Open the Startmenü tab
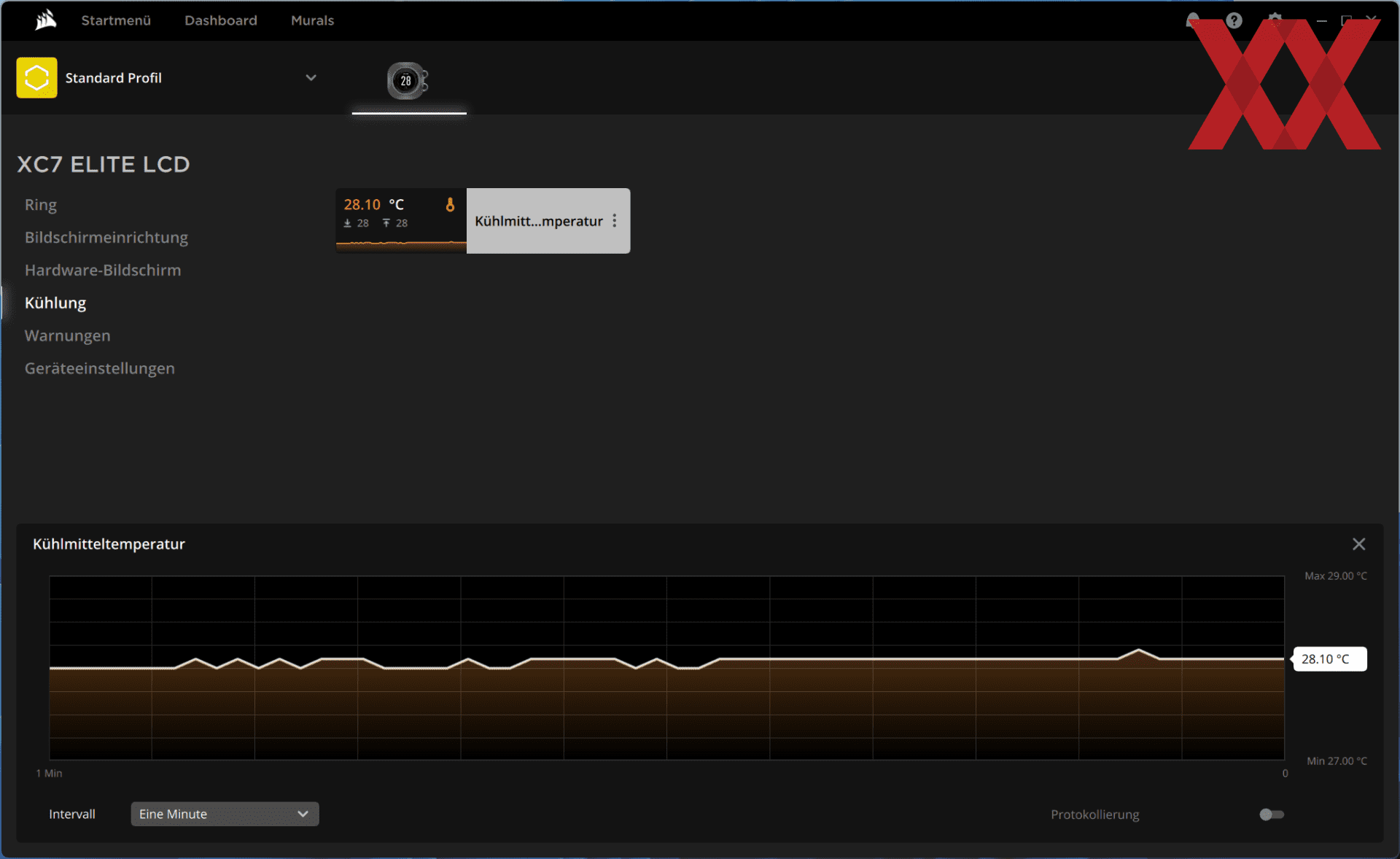The image size is (1400, 859). (116, 20)
